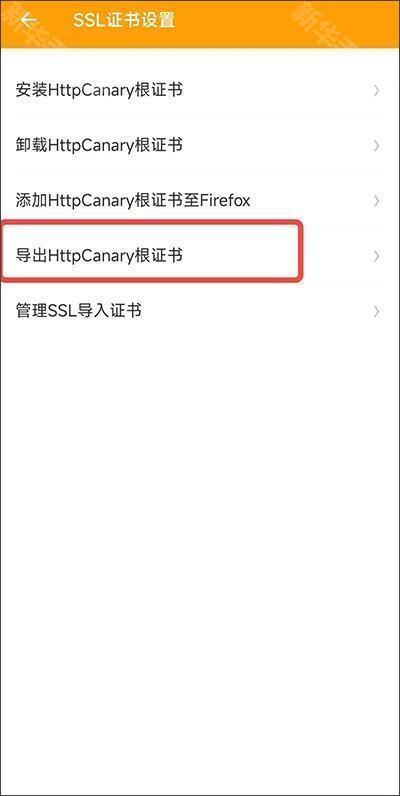400x796 pixels.
Task: Tap chevron beside 导出HttpCanary根证书
Action: 376,256
